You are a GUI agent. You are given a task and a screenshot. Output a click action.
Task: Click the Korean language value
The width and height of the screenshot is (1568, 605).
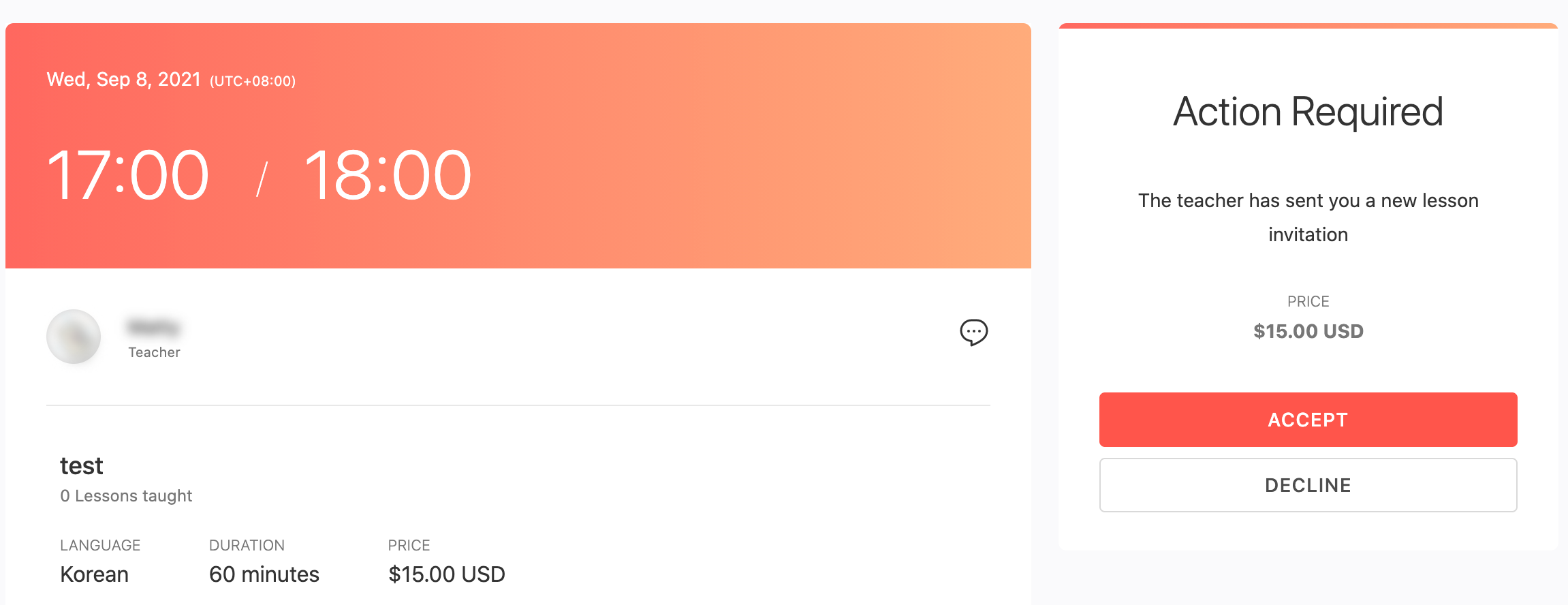pos(94,574)
